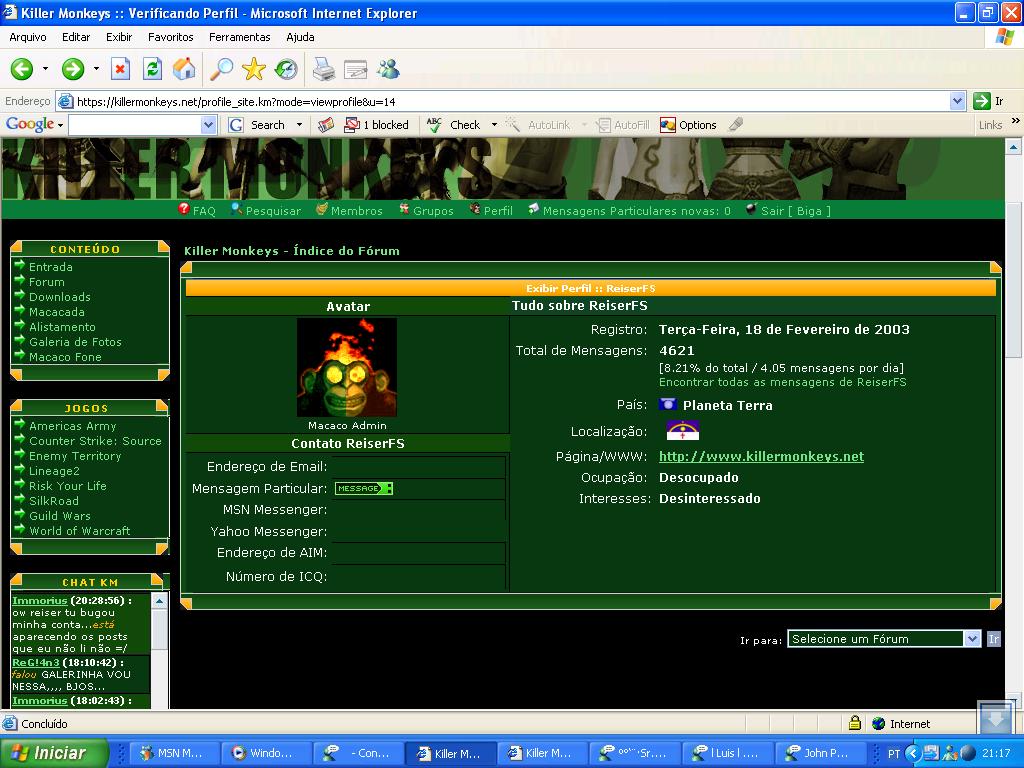Click the green MESSAGE private message icon
The image size is (1024, 768).
[363, 488]
